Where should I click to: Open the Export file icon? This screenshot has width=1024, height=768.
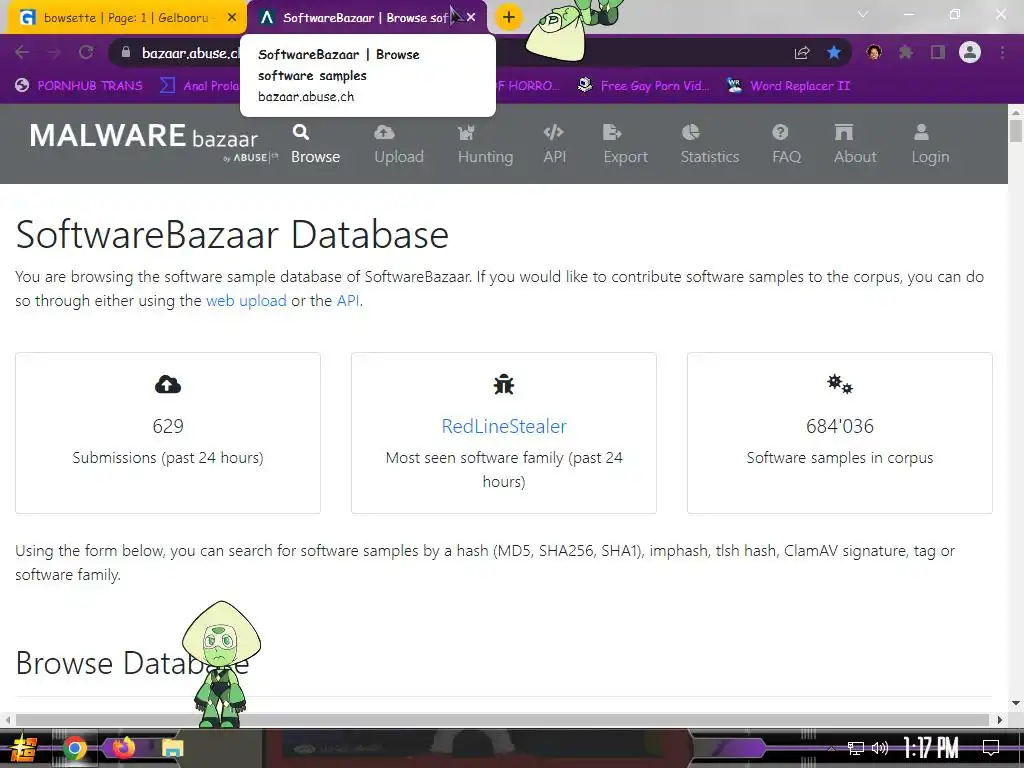612,133
